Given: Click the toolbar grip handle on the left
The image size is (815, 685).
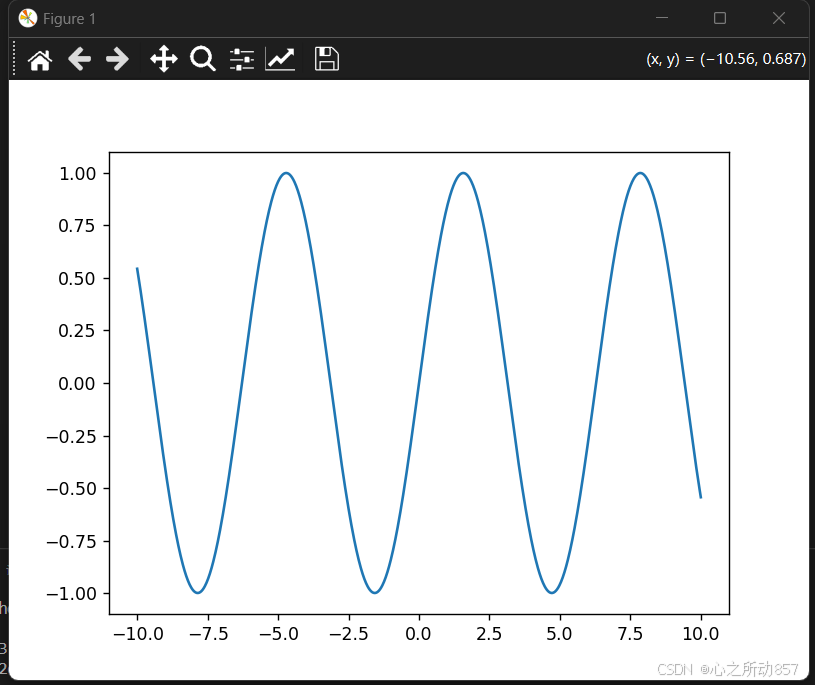Looking at the screenshot, I should click(x=12, y=59).
